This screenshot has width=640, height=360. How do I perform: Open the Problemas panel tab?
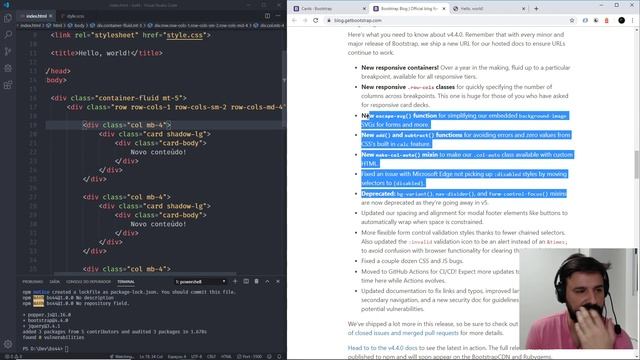coord(33,282)
